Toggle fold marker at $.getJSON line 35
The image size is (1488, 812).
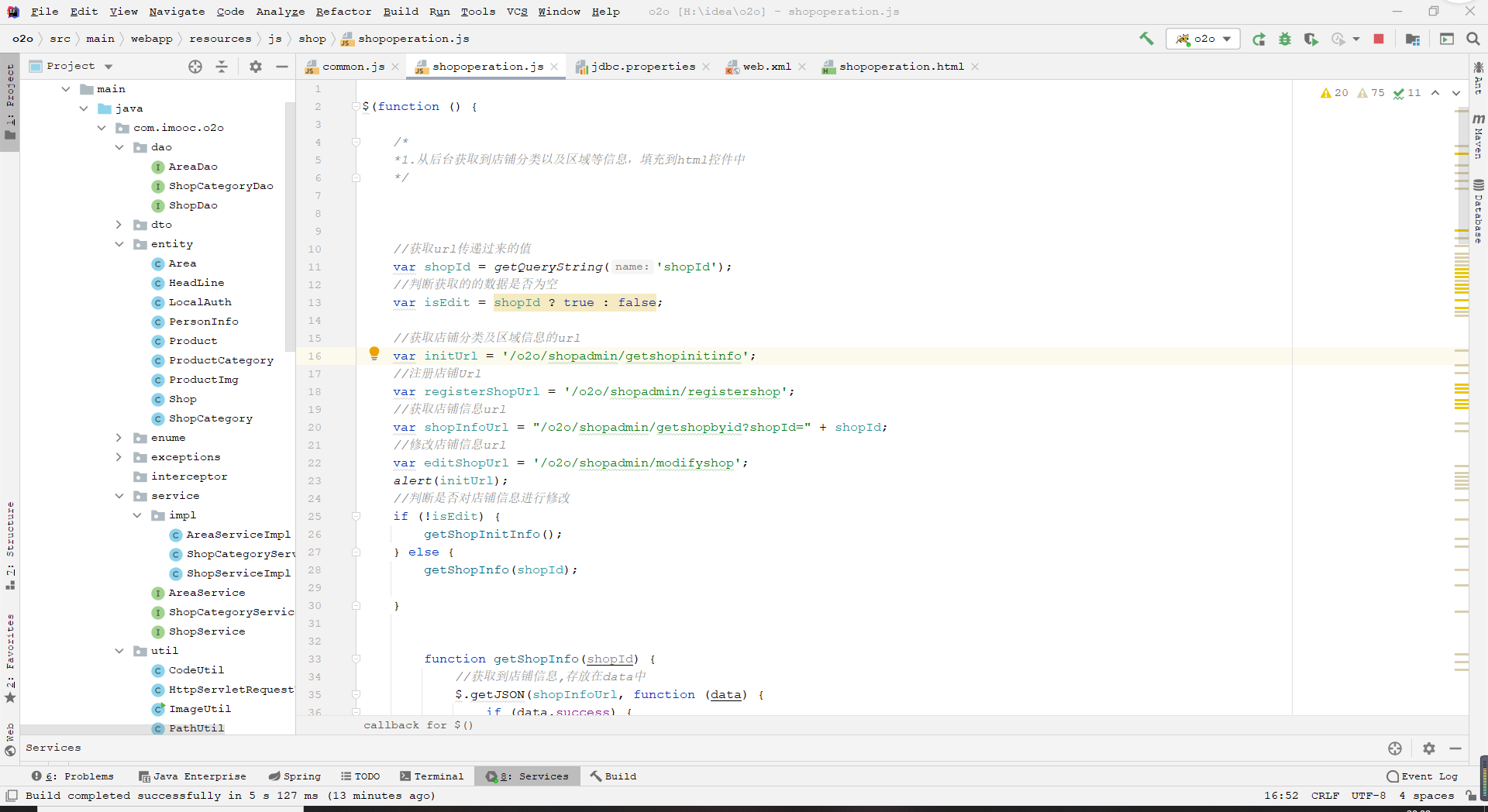[x=356, y=694]
